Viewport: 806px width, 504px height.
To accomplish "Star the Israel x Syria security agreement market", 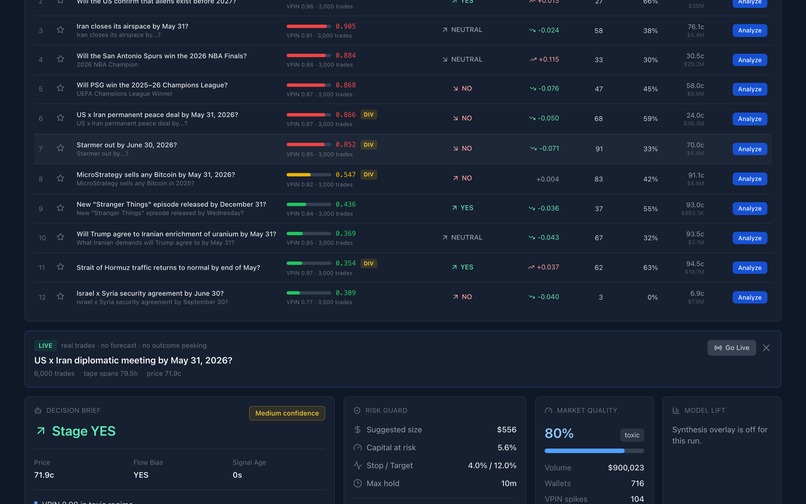I will click(x=61, y=297).
